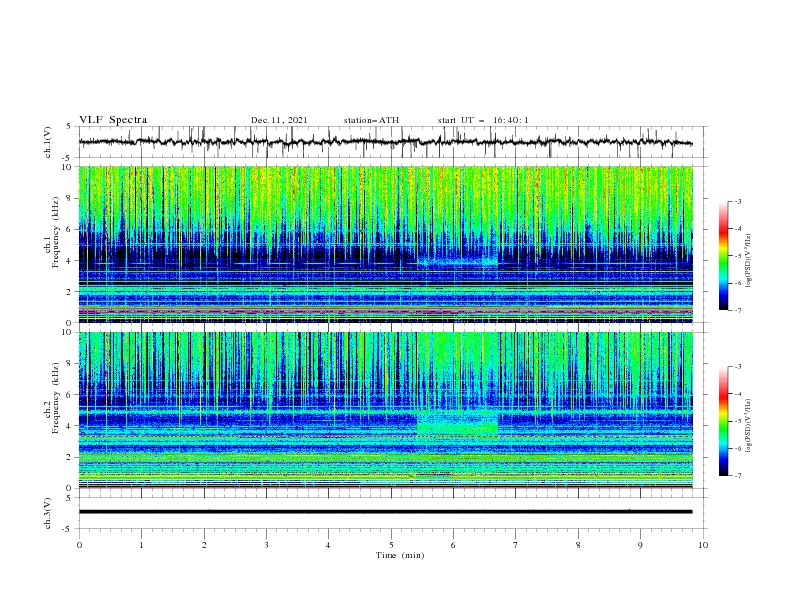Screen dimensions: 792x612
Task: Click the 'station=ATH' label
Action: point(371,120)
